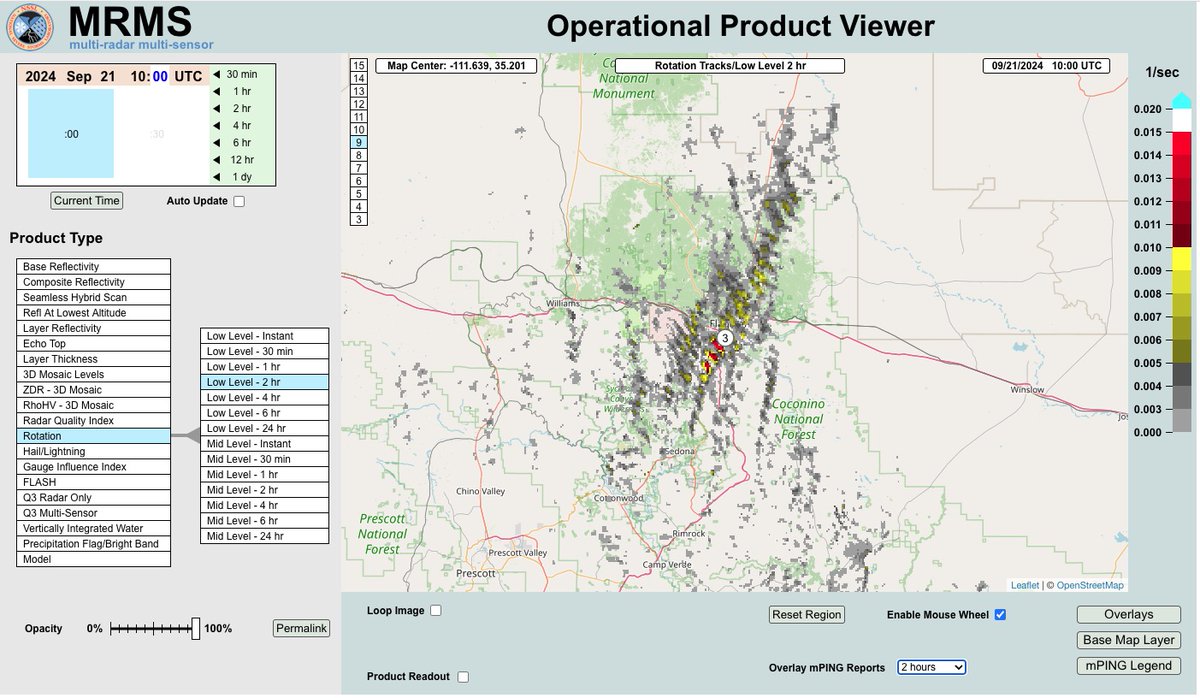Open the Overlay mPING Reports duration dropdown

[x=931, y=667]
